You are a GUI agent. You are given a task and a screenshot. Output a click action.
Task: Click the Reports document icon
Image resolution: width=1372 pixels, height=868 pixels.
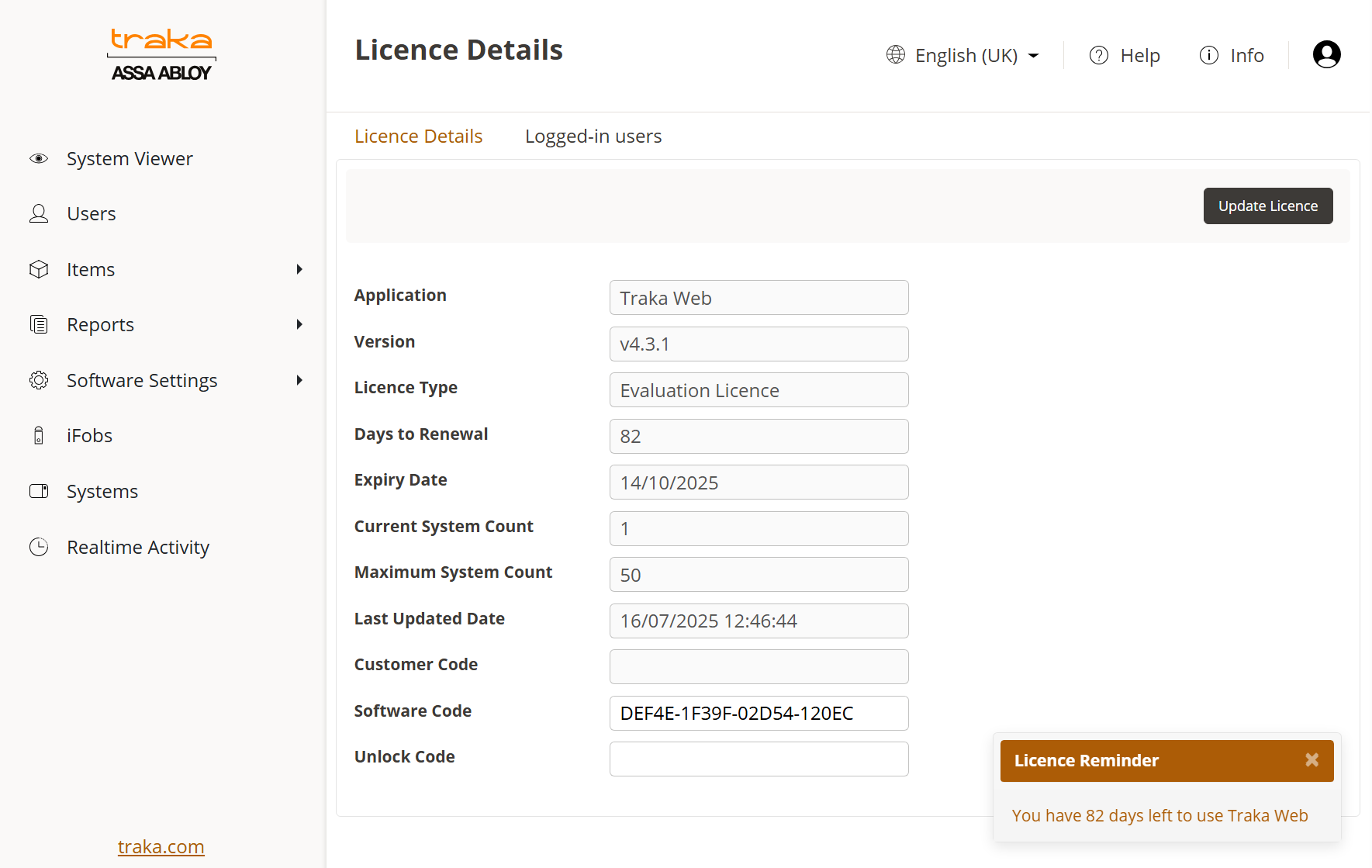pos(39,324)
